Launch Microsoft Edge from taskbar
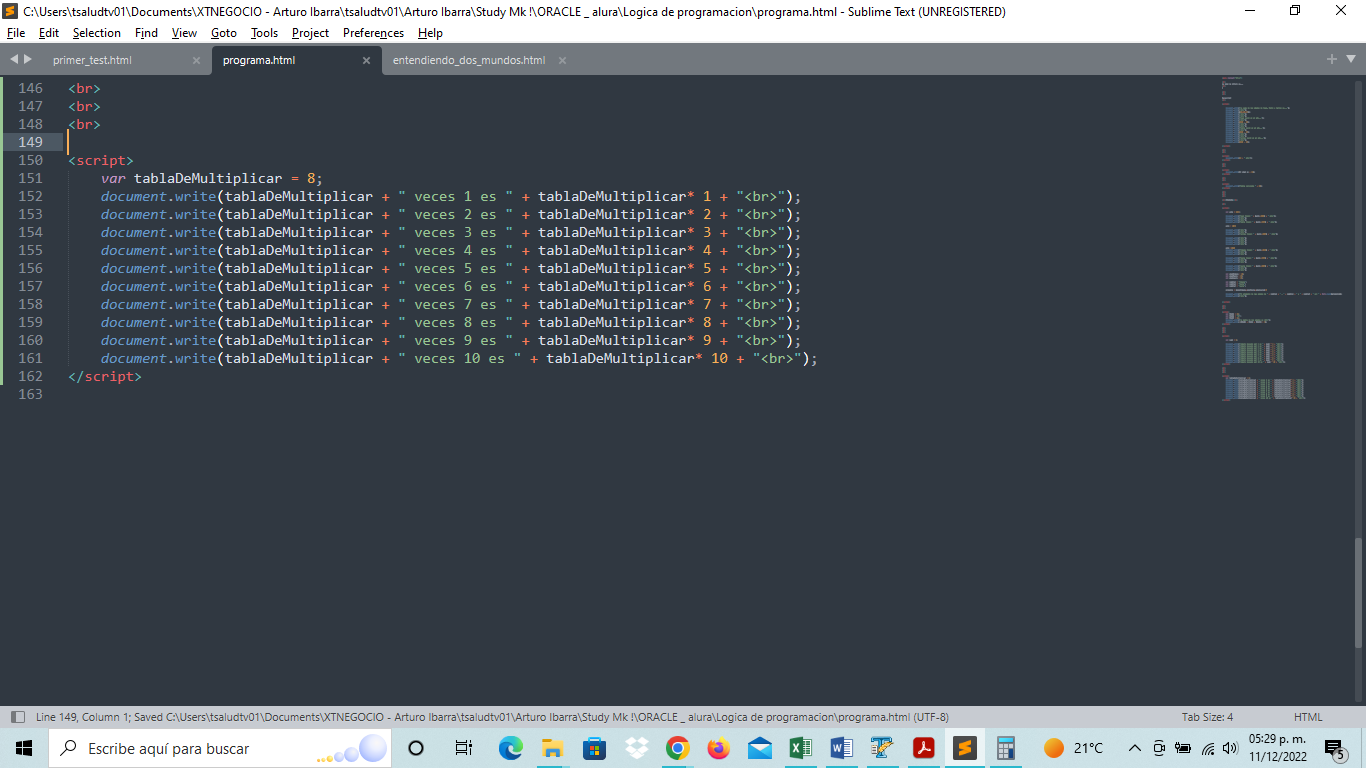The height and width of the screenshot is (768, 1366). (x=511, y=748)
